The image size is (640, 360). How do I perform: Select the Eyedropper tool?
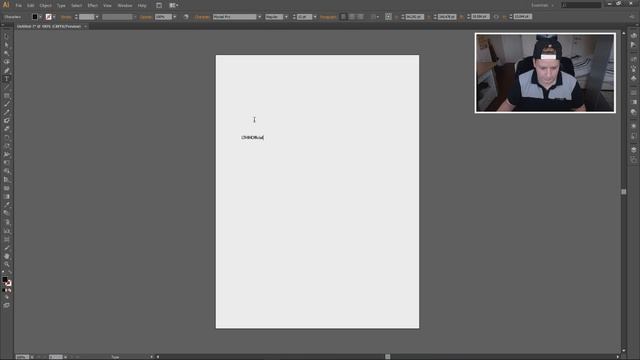click(x=7, y=205)
